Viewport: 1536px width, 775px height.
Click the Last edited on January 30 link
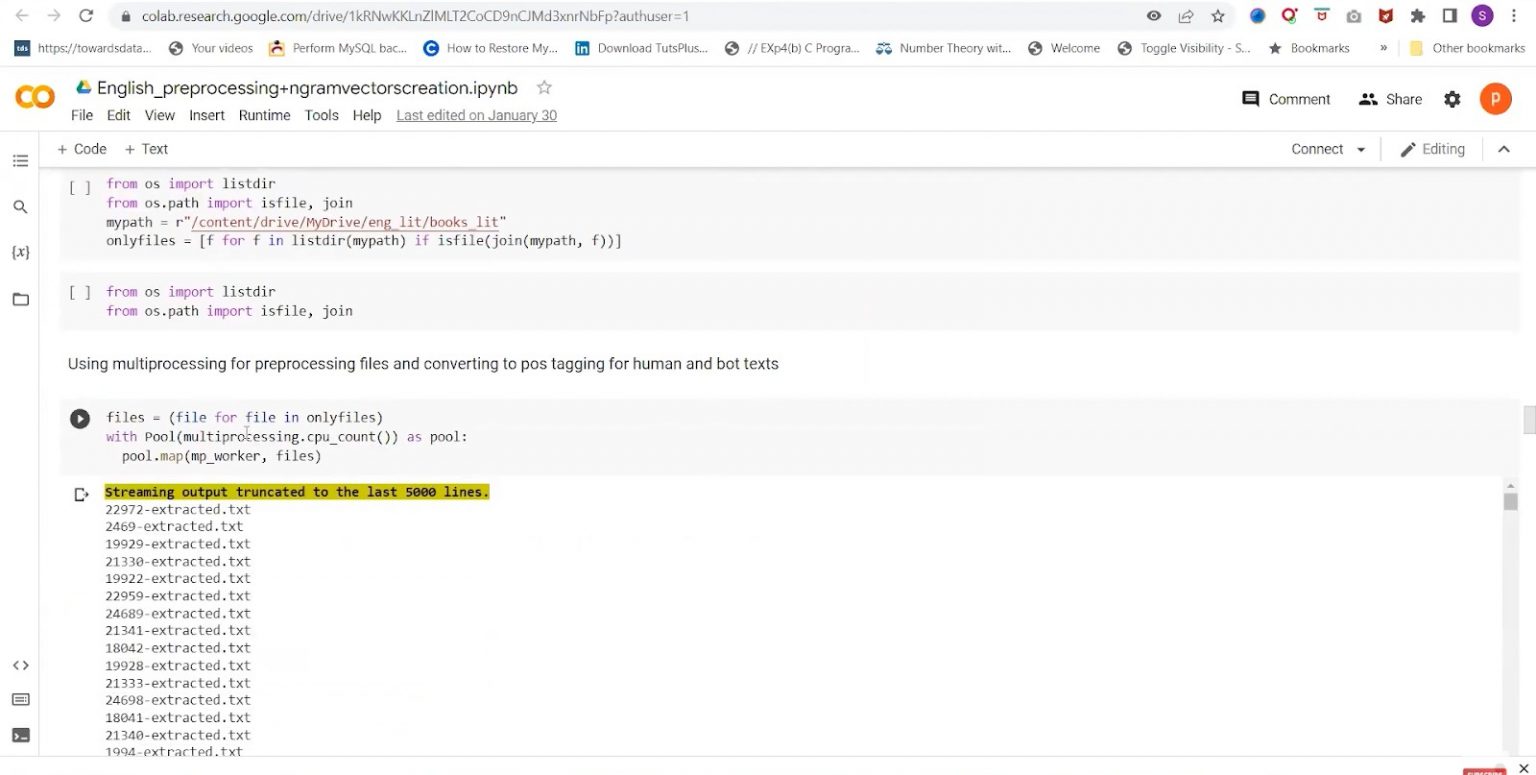[x=475, y=115]
